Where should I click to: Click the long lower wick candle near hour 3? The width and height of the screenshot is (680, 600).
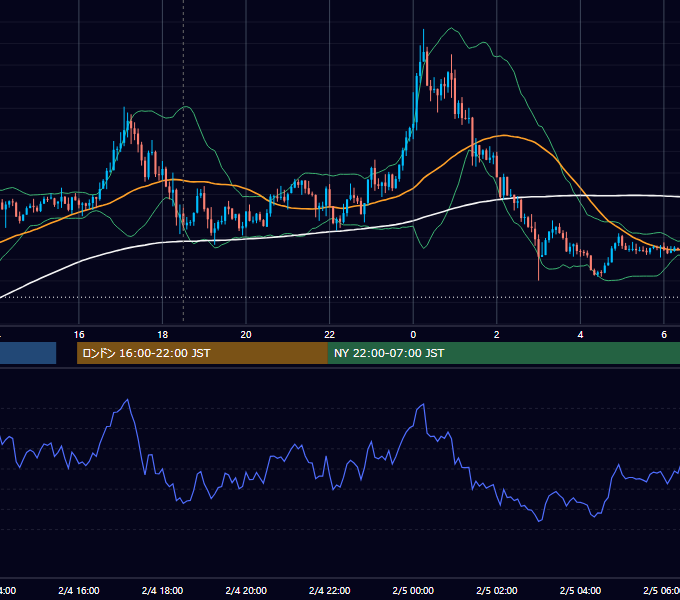539,260
